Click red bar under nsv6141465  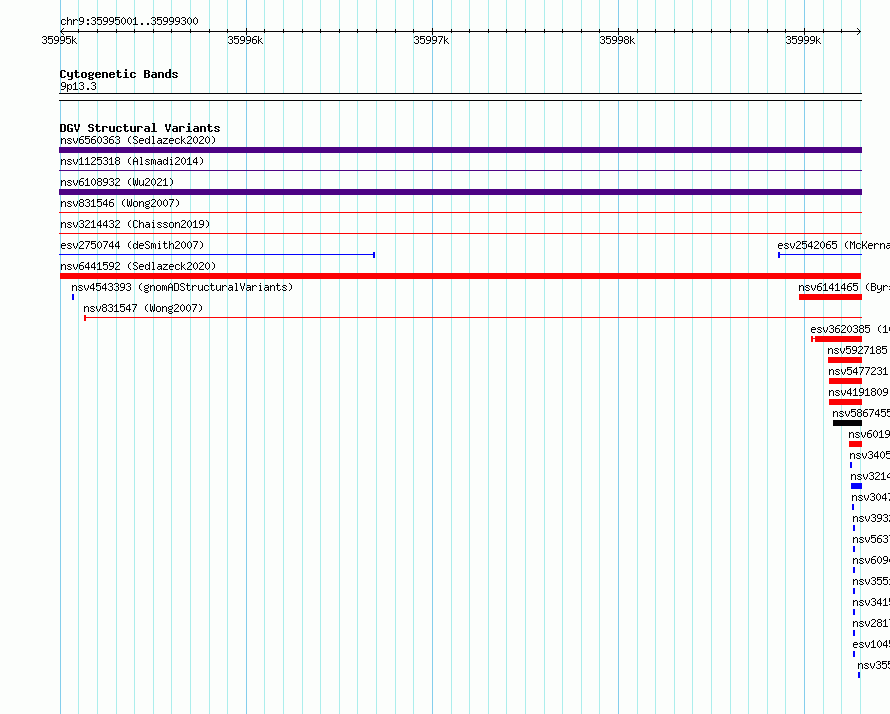tap(830, 297)
